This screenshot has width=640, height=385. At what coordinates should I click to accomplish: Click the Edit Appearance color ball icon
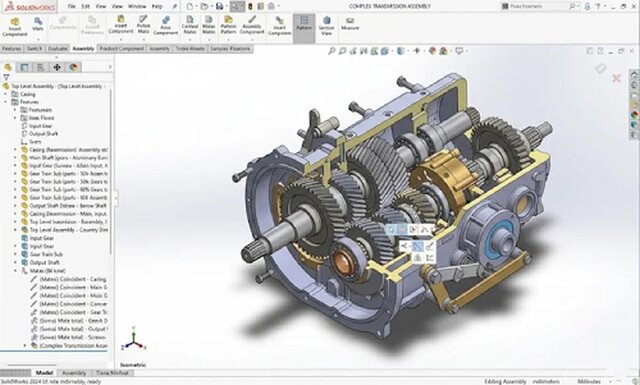pyautogui.click(x=433, y=51)
